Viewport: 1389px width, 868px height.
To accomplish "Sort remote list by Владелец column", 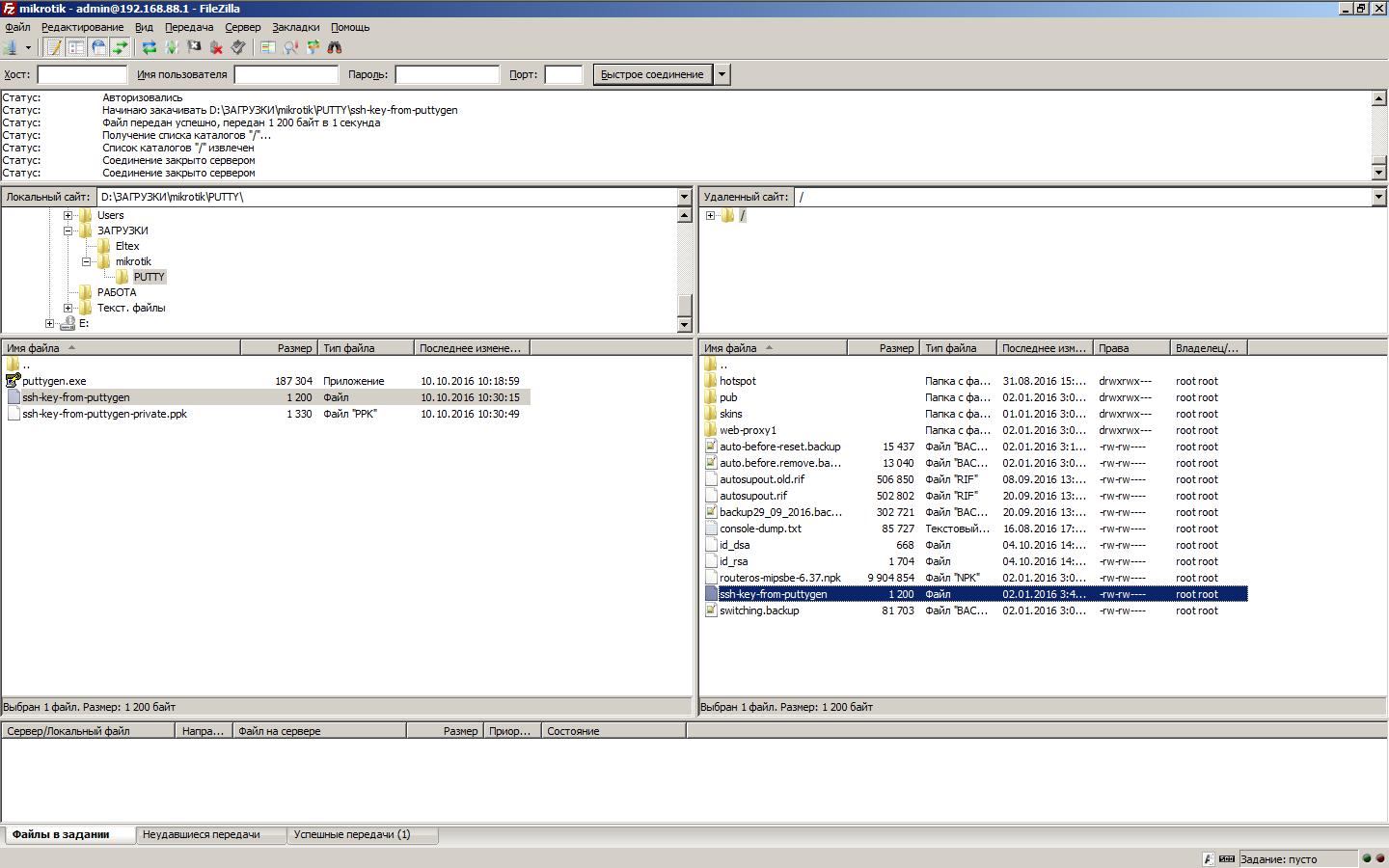I will pyautogui.click(x=1209, y=348).
